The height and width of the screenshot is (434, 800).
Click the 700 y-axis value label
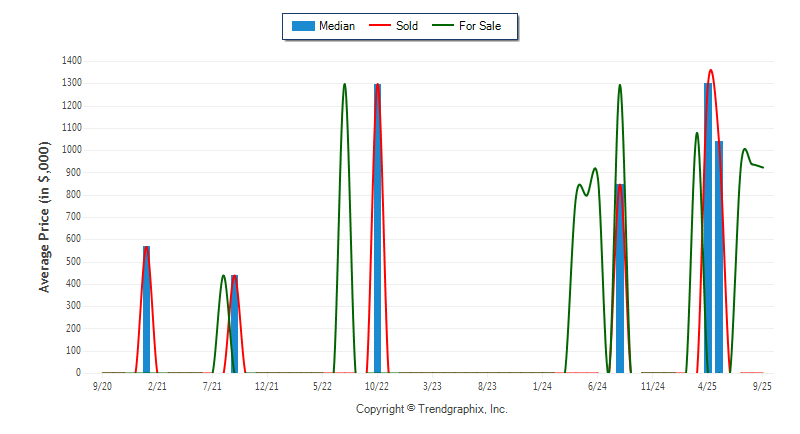(x=73, y=217)
